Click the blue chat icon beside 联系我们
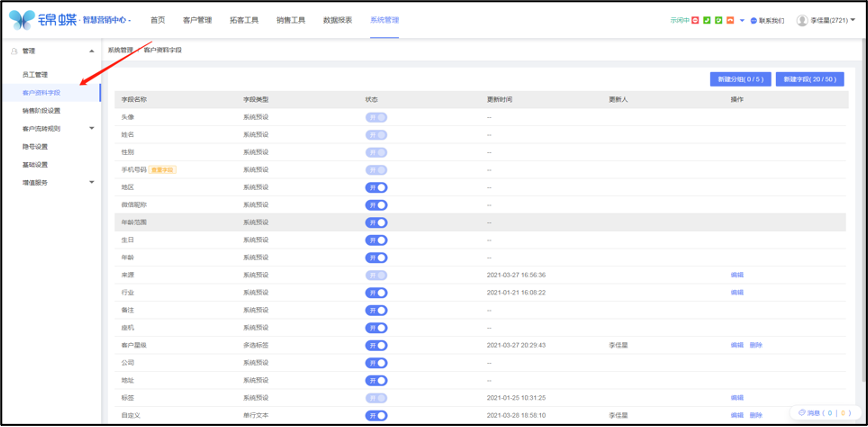Image resolution: width=868 pixels, height=427 pixels. (753, 20)
